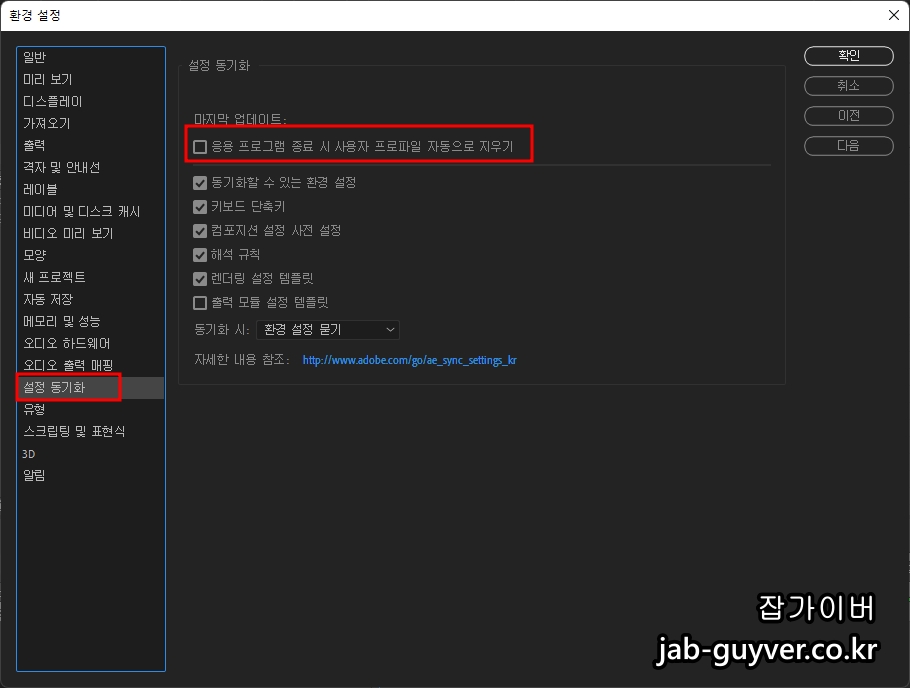
Task: Select 가져오기 category
Action: click(x=91, y=124)
